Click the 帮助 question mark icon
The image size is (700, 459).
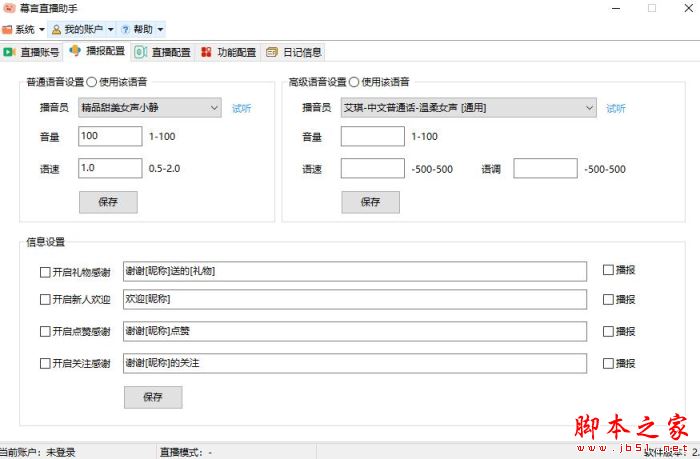point(125,30)
